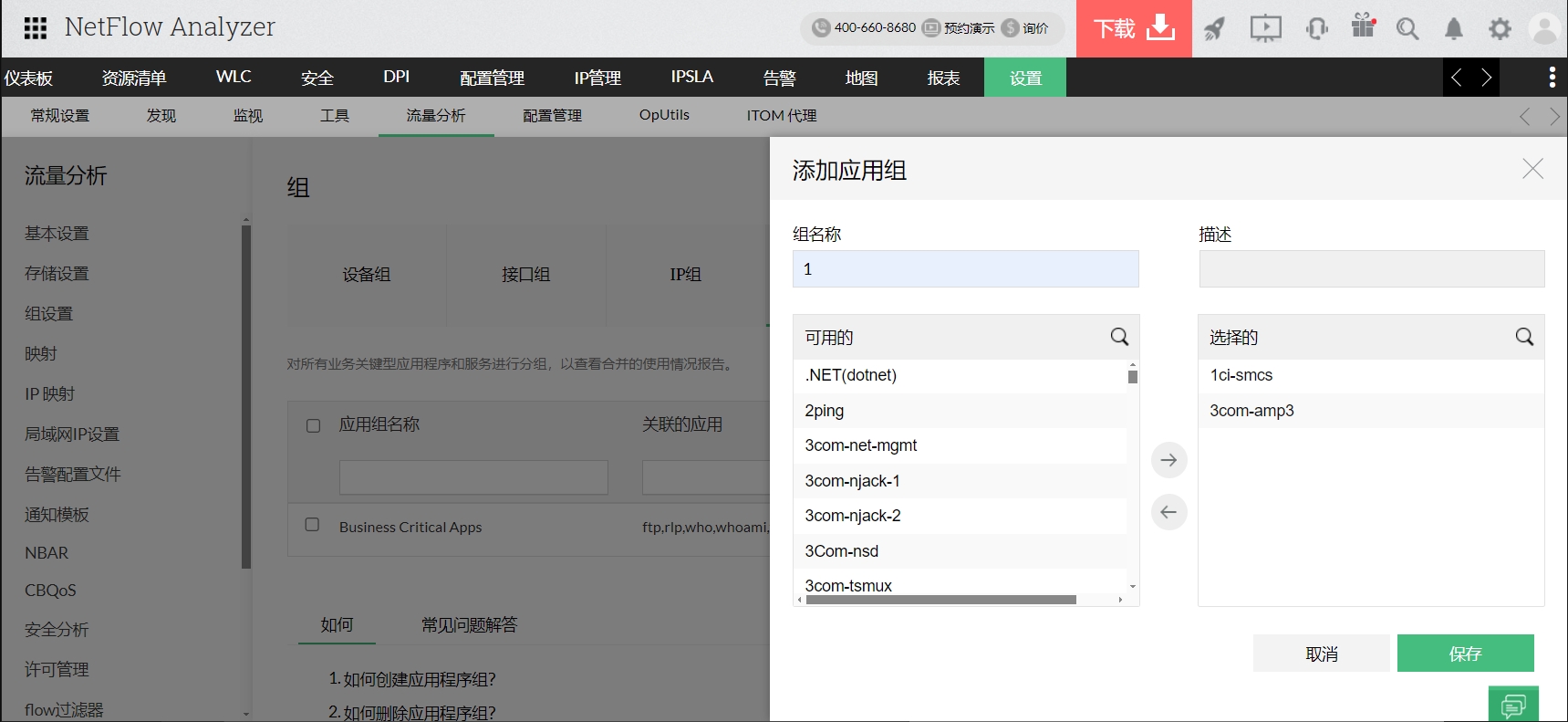The height and width of the screenshot is (722, 1568).
Task: Open the notifications bell
Action: click(x=1453, y=29)
